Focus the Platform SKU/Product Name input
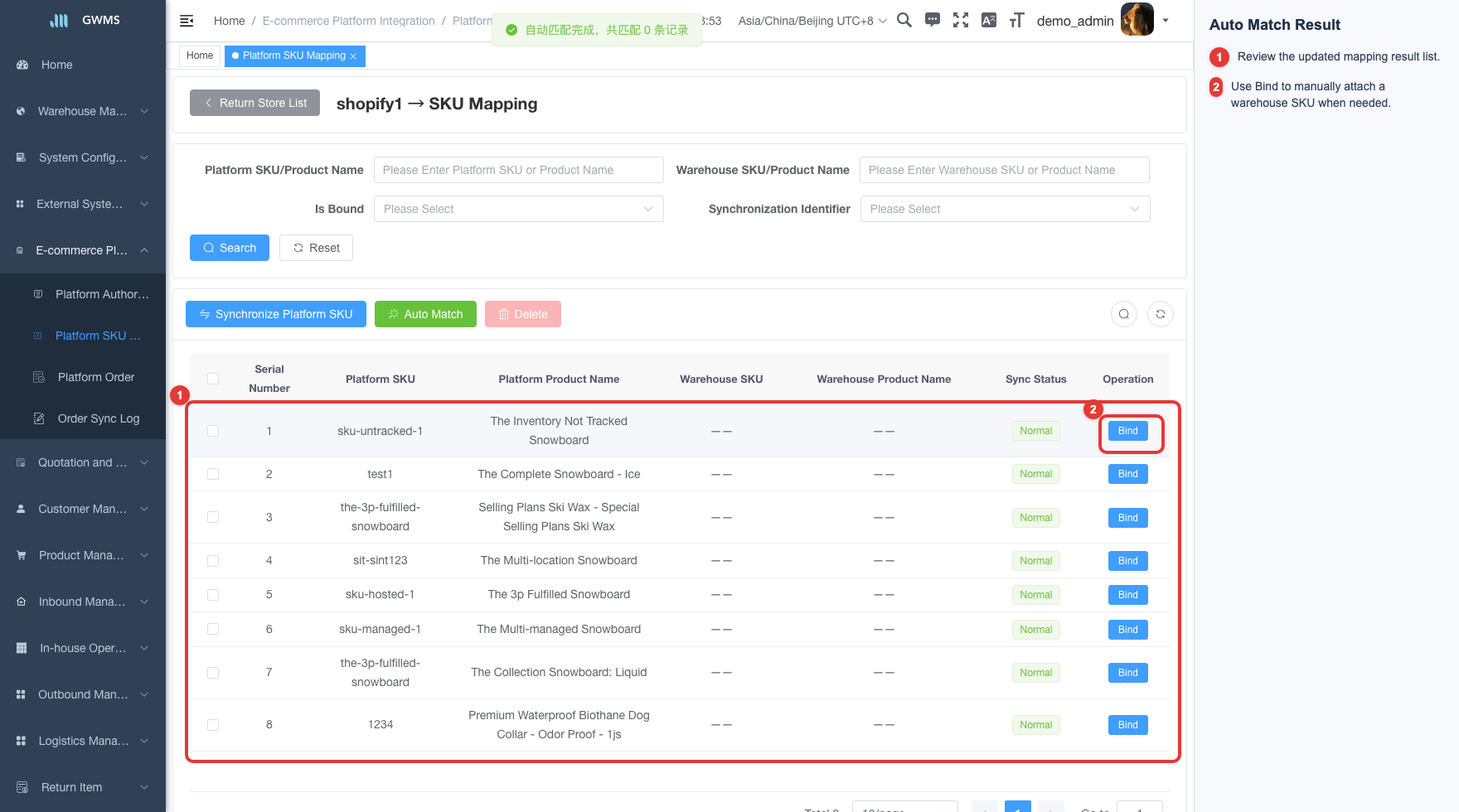 point(519,170)
